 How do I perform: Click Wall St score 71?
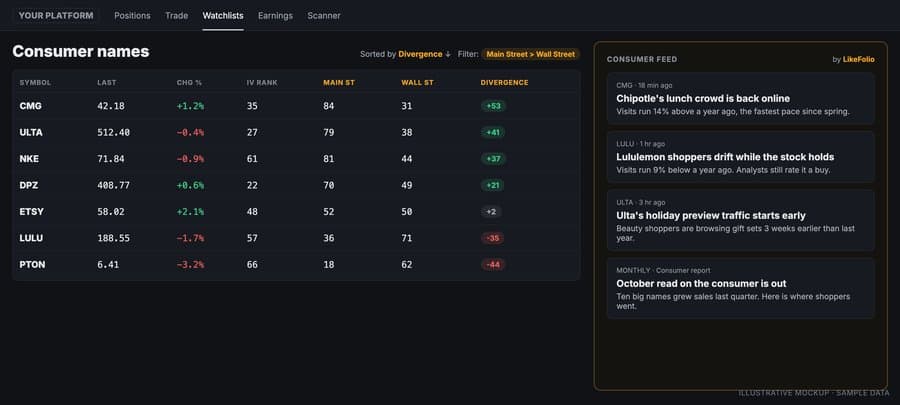406,238
